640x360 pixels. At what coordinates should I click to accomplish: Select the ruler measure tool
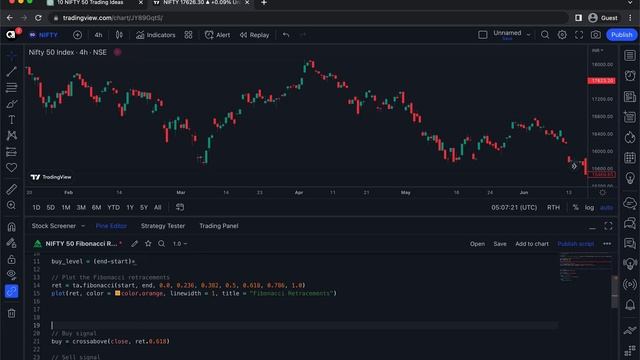click(11, 189)
